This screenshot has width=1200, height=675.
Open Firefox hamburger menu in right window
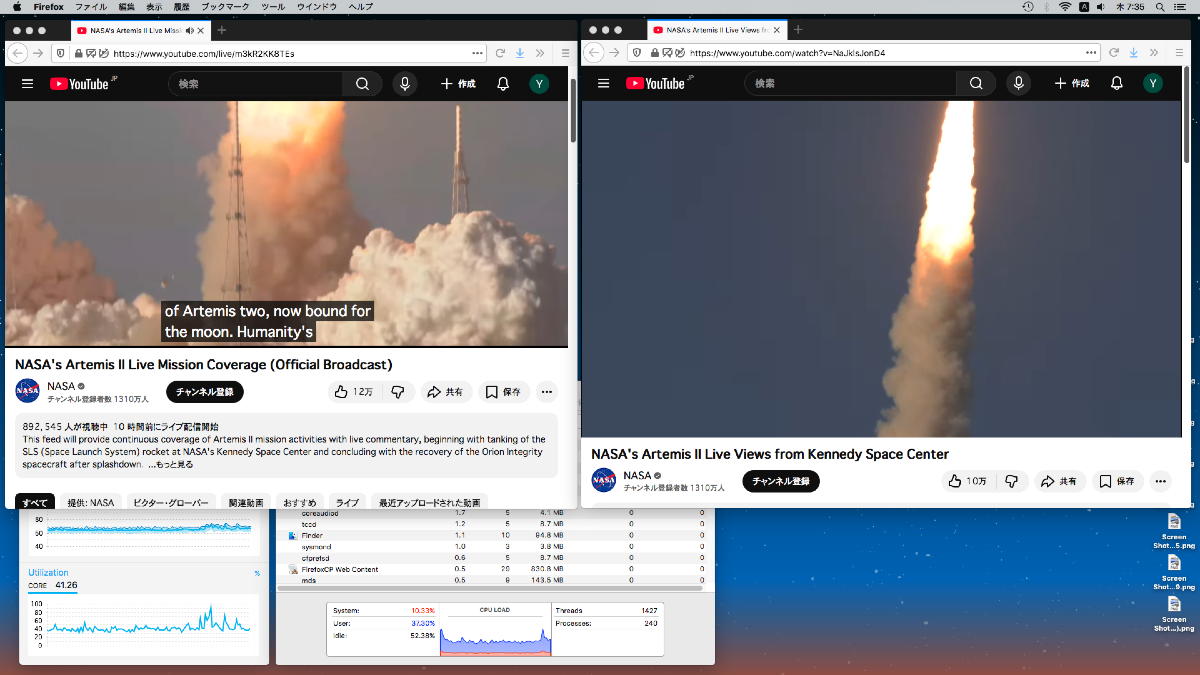[x=1180, y=52]
